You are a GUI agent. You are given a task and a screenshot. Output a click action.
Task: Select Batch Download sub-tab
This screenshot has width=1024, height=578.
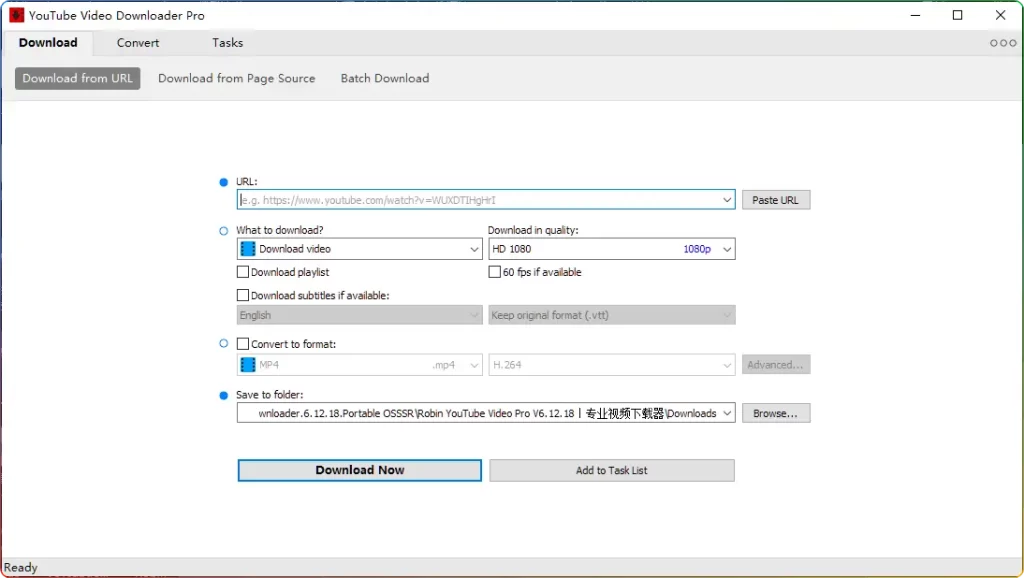(x=385, y=78)
